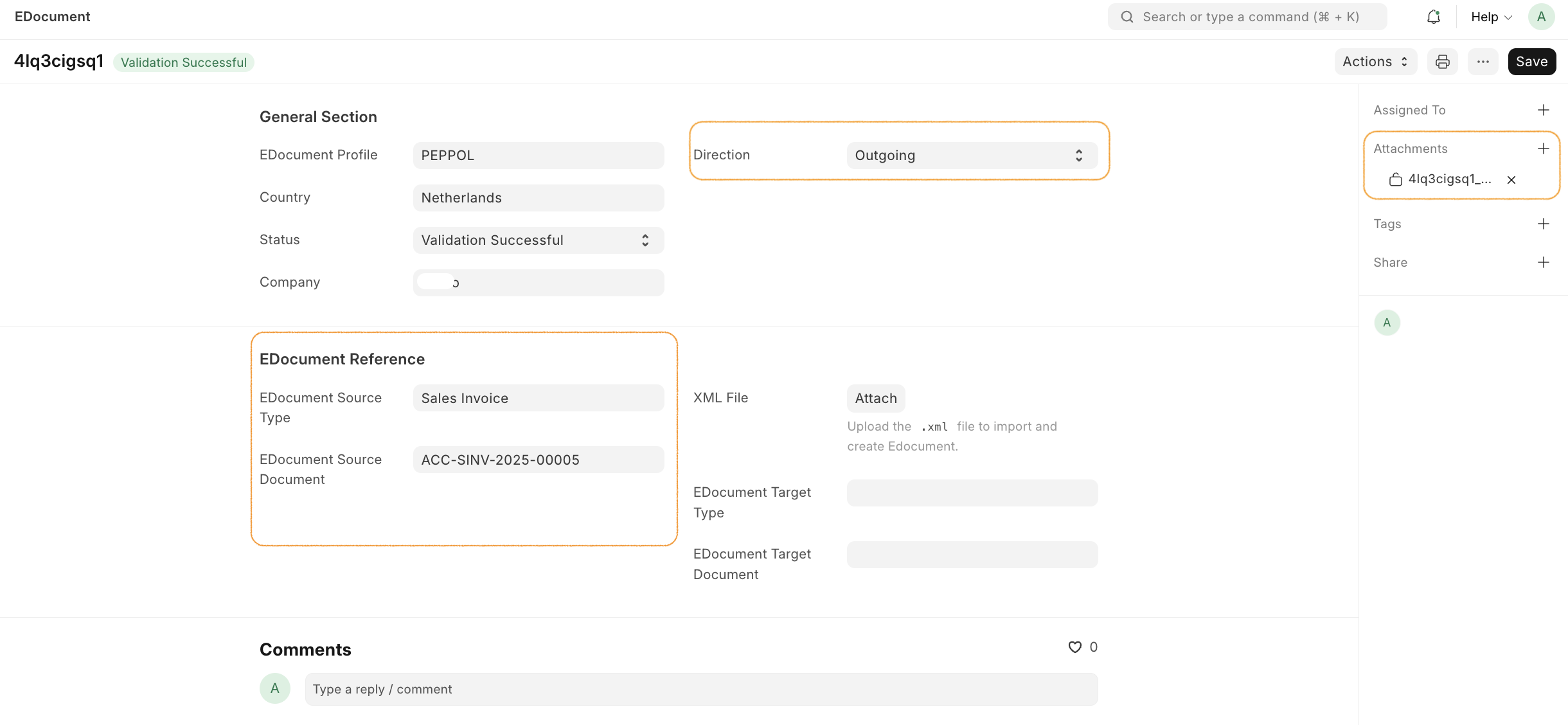Expand the Actions dropdown button
The height and width of the screenshot is (725, 1568).
[x=1375, y=62]
